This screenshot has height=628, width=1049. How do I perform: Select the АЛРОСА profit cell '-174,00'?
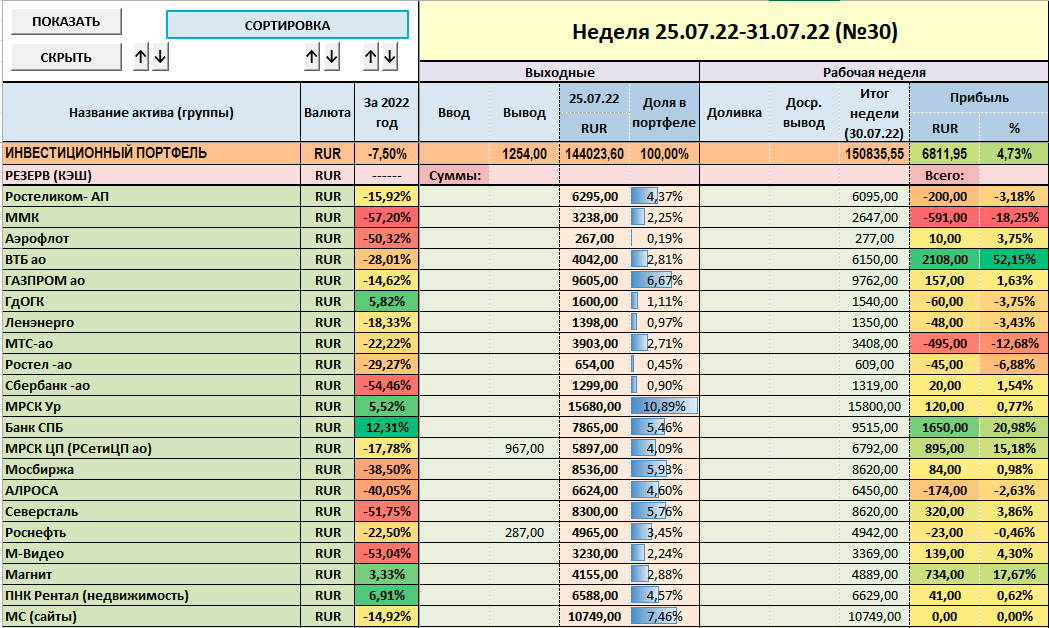pos(944,490)
